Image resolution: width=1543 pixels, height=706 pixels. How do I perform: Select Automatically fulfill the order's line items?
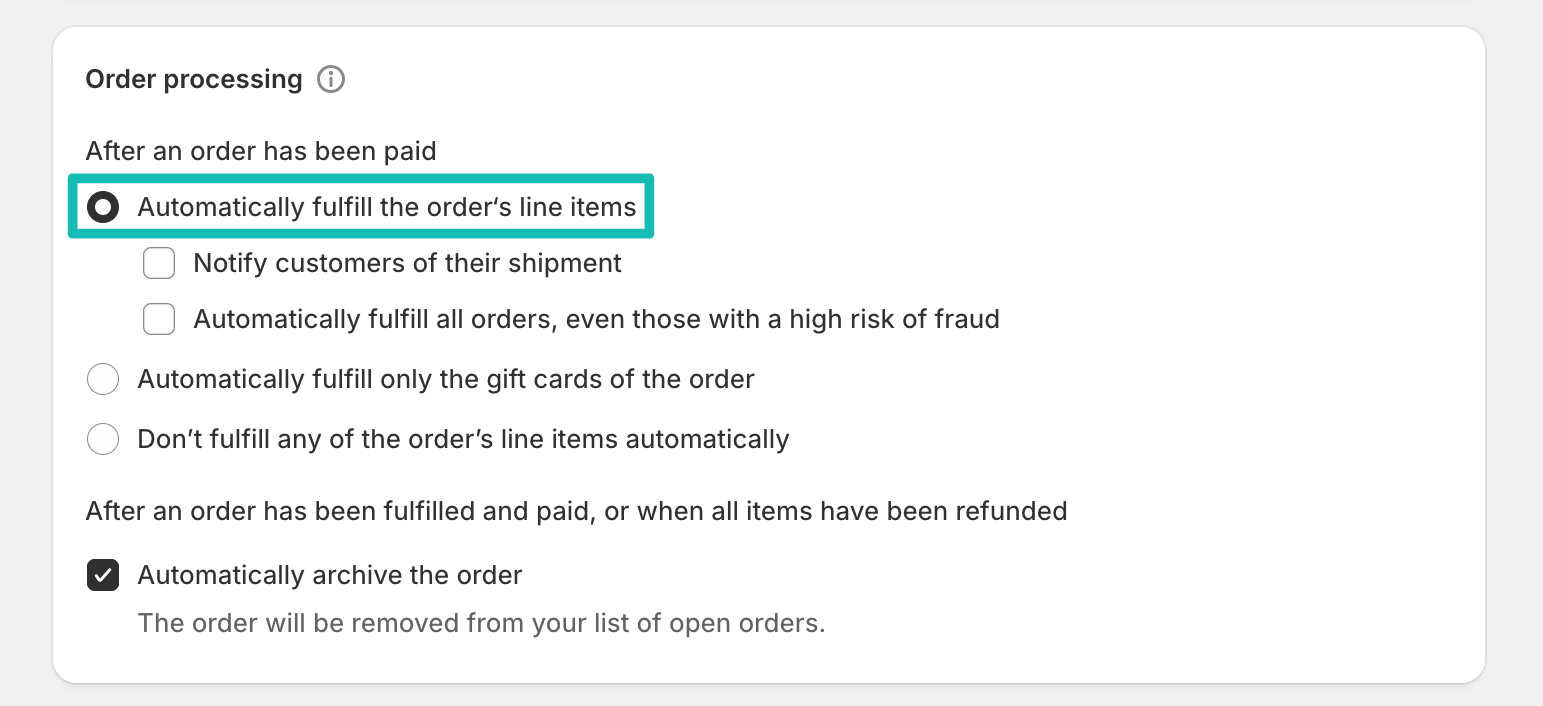[103, 207]
